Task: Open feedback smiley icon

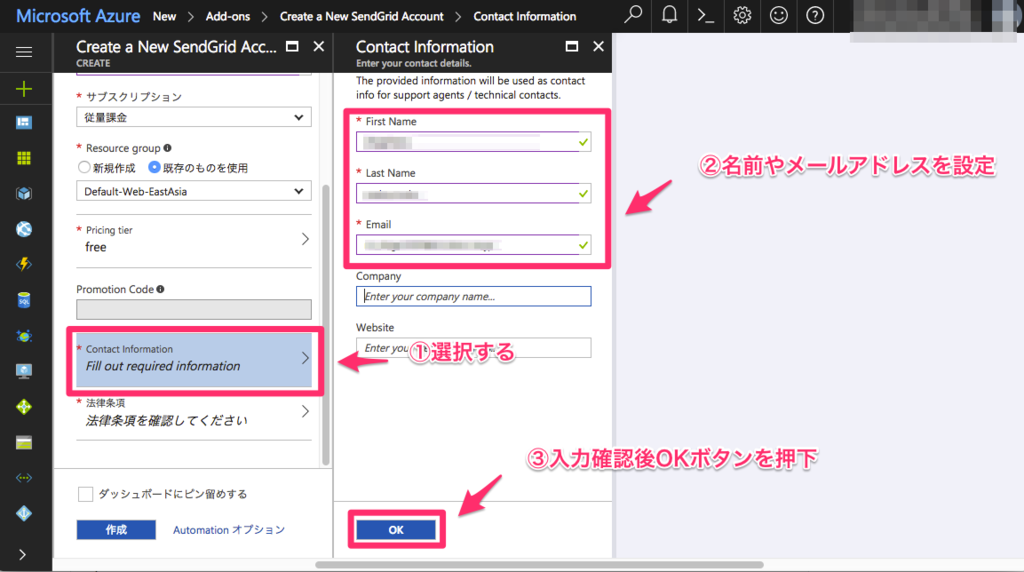Action: point(778,15)
